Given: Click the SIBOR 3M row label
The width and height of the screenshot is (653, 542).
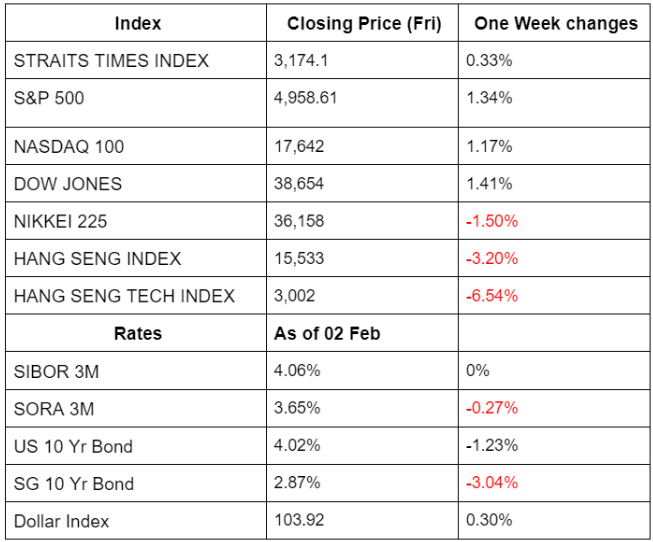Looking at the screenshot, I should (57, 371).
